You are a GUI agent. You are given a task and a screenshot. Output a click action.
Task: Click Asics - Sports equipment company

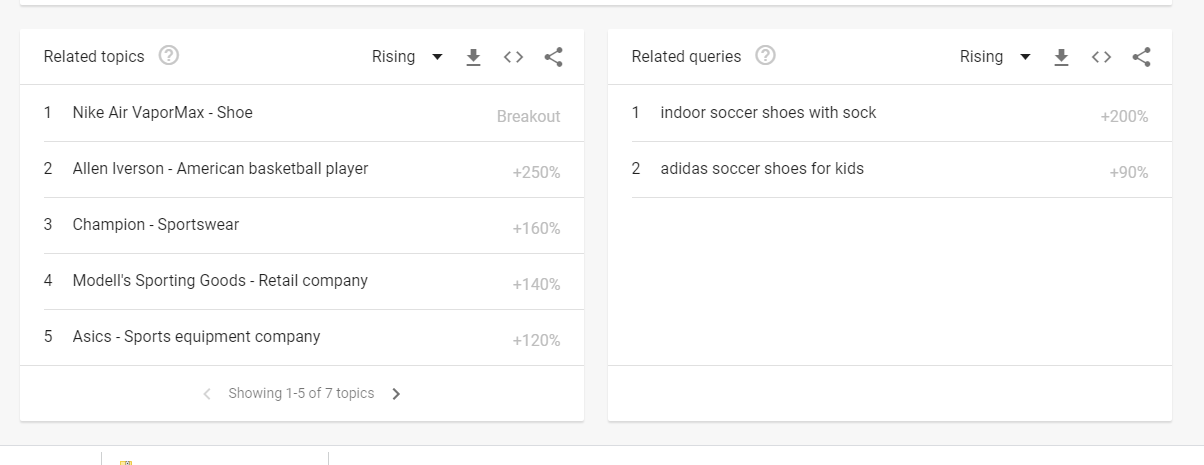196,337
